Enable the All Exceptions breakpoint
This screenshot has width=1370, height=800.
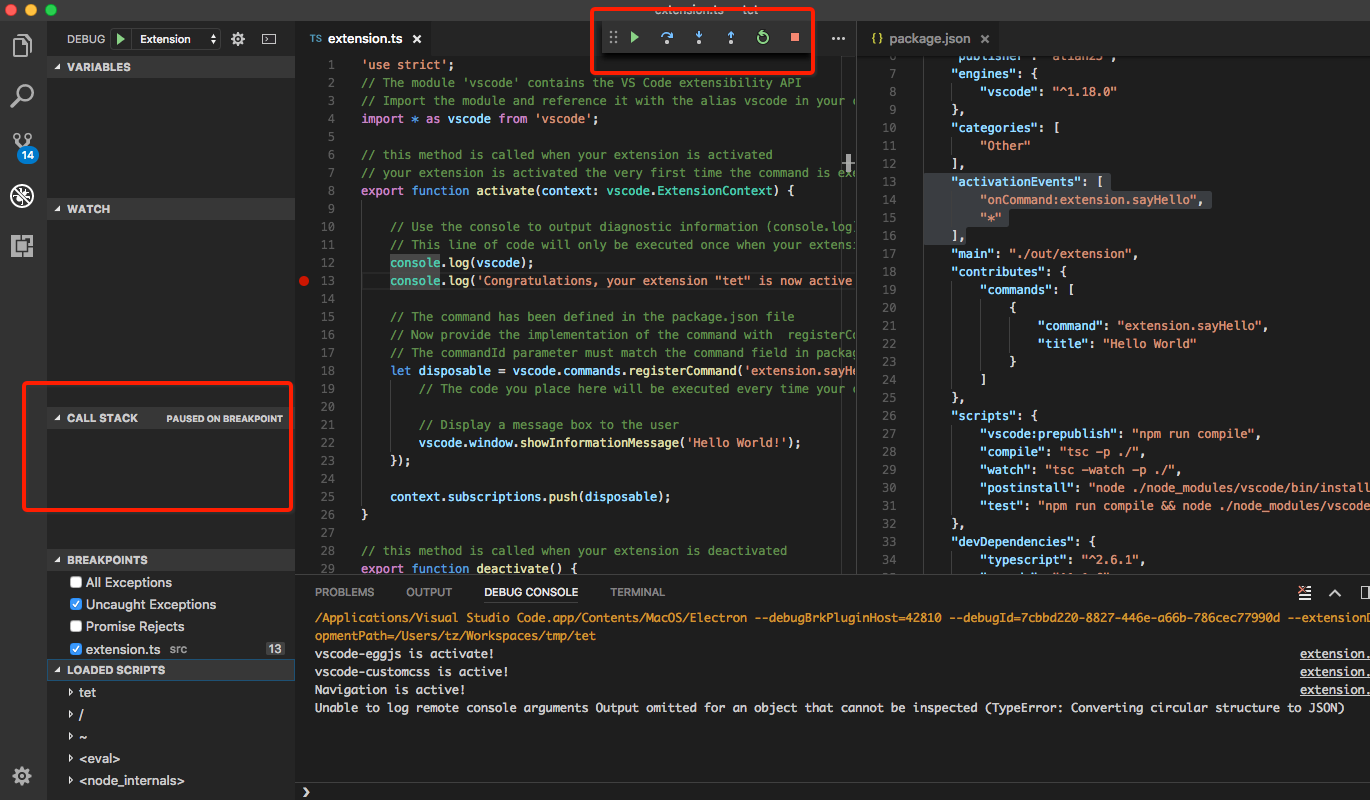pos(75,582)
